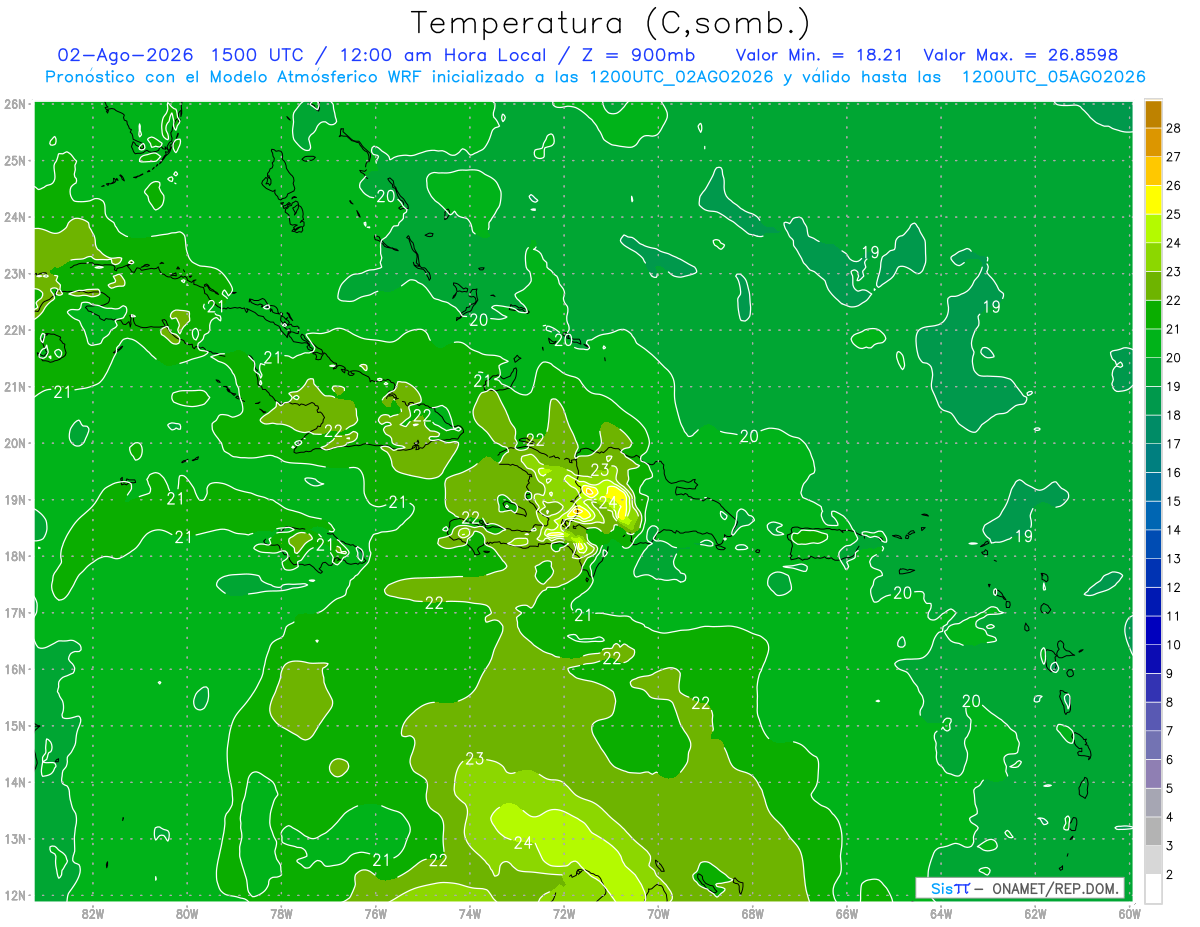The width and height of the screenshot is (1200, 927).
Task: Click the "ONAMET/REP.DOM." credit label
Action: pyautogui.click(x=1054, y=889)
